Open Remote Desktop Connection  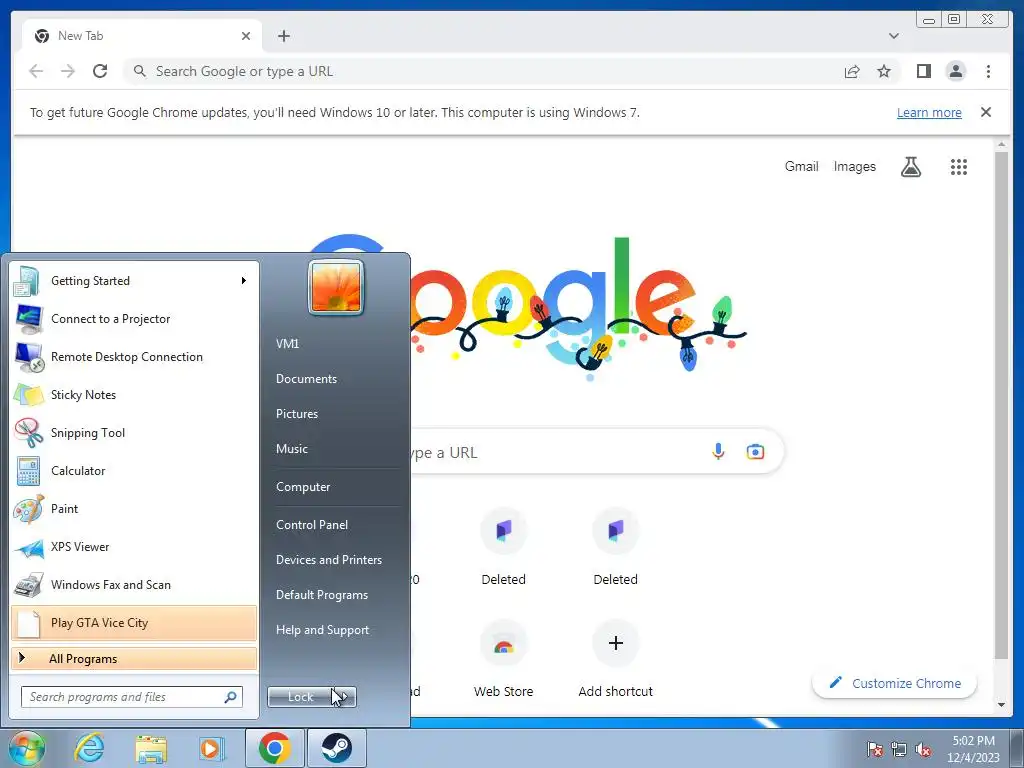click(133, 357)
